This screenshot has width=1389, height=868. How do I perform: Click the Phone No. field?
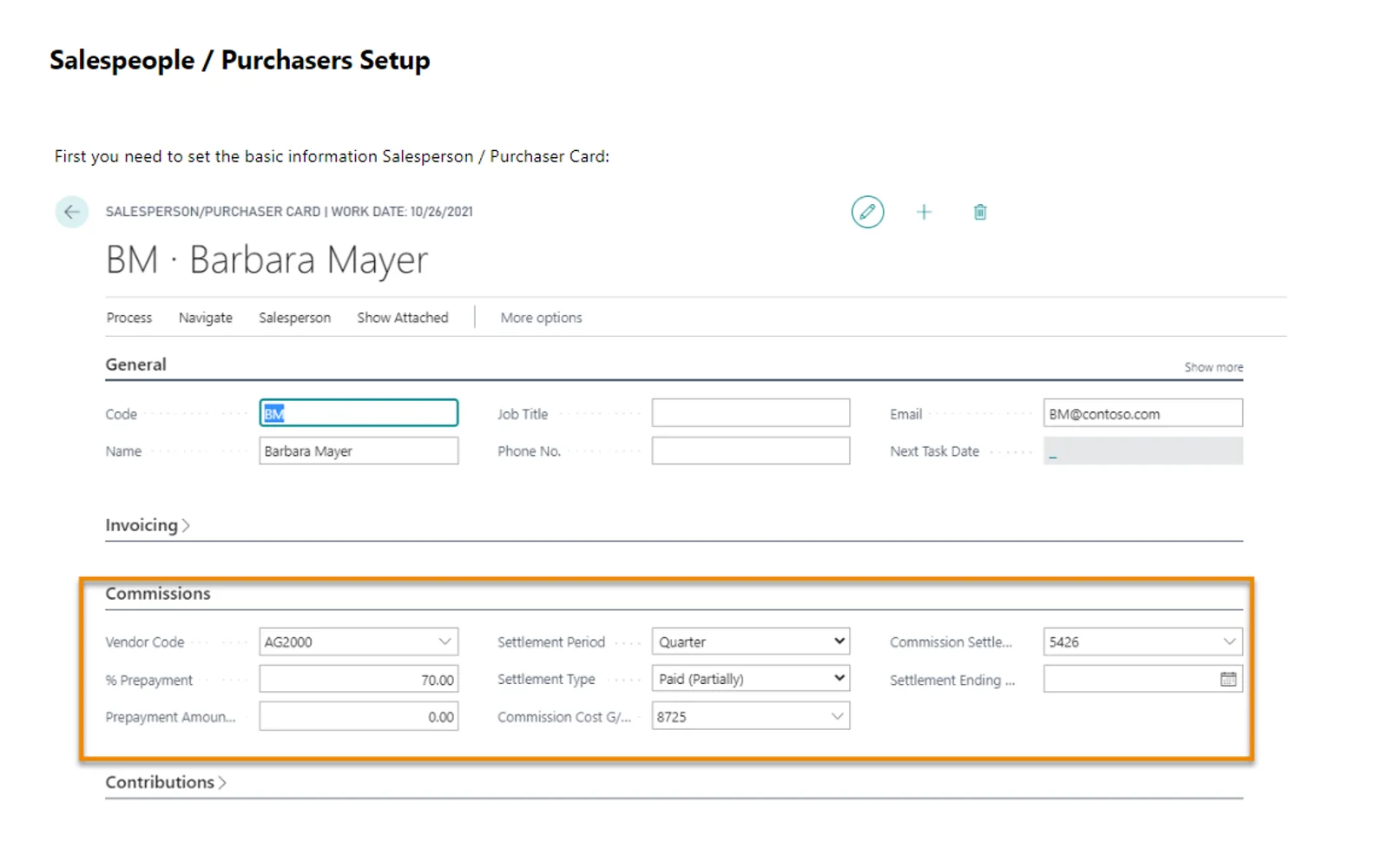click(751, 451)
